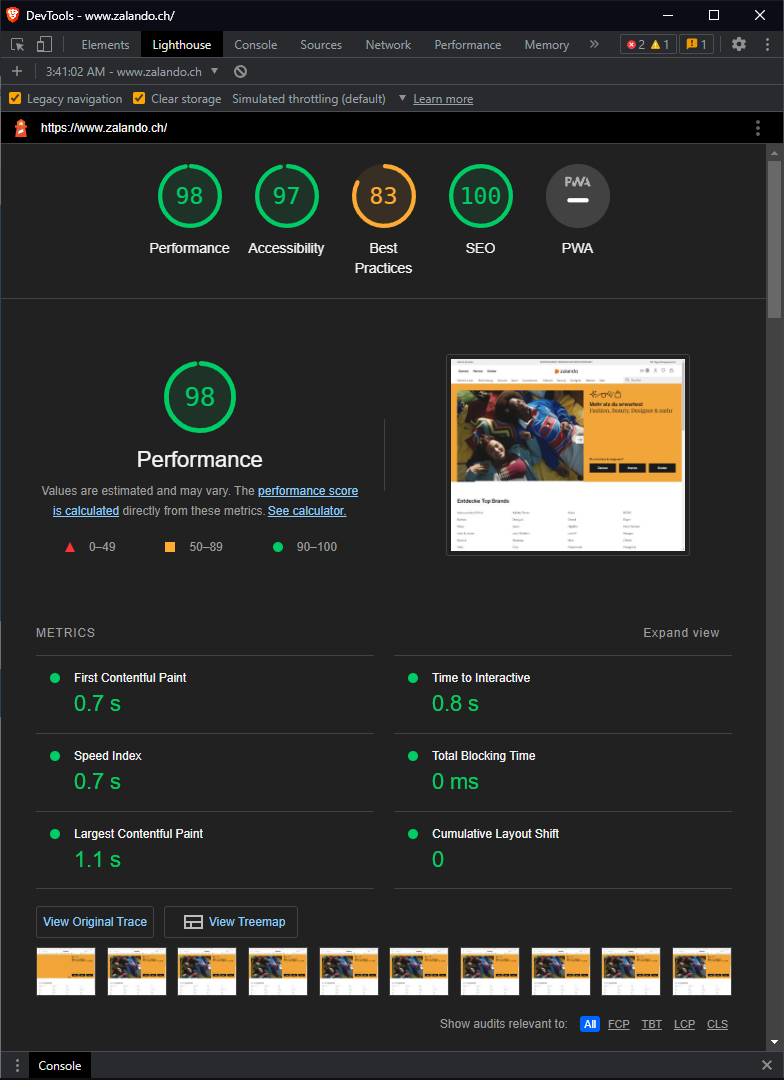Select the All audits filter
Viewport: 784px width, 1080px height.
click(590, 1024)
